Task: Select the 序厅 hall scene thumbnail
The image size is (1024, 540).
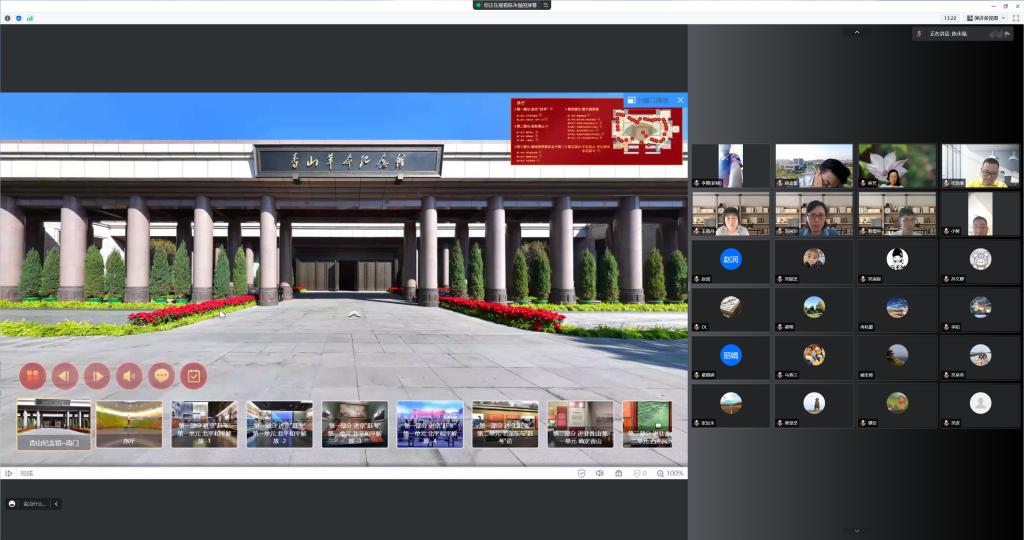Action: pyautogui.click(x=129, y=424)
